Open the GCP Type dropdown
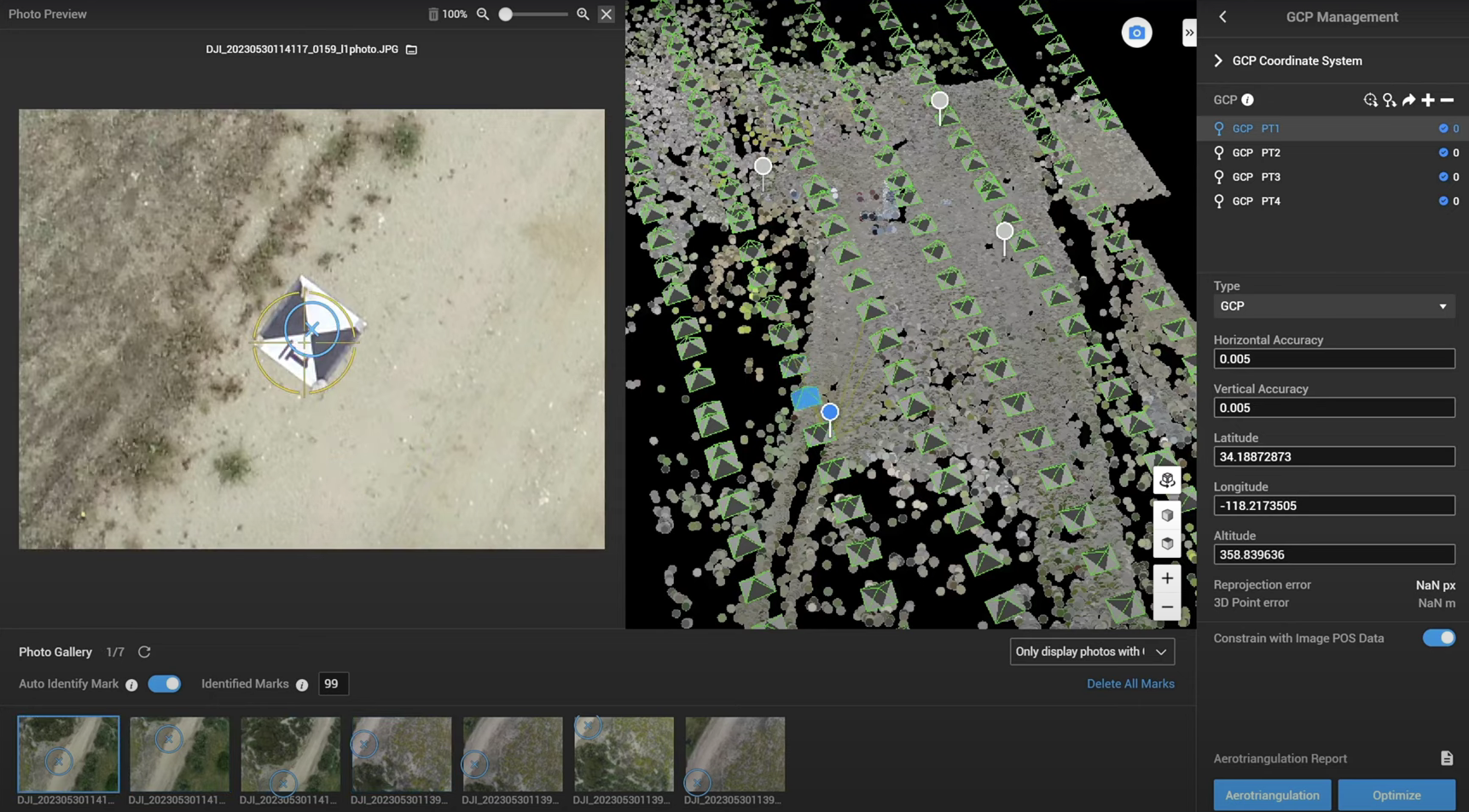The height and width of the screenshot is (812, 1469). 1333,306
